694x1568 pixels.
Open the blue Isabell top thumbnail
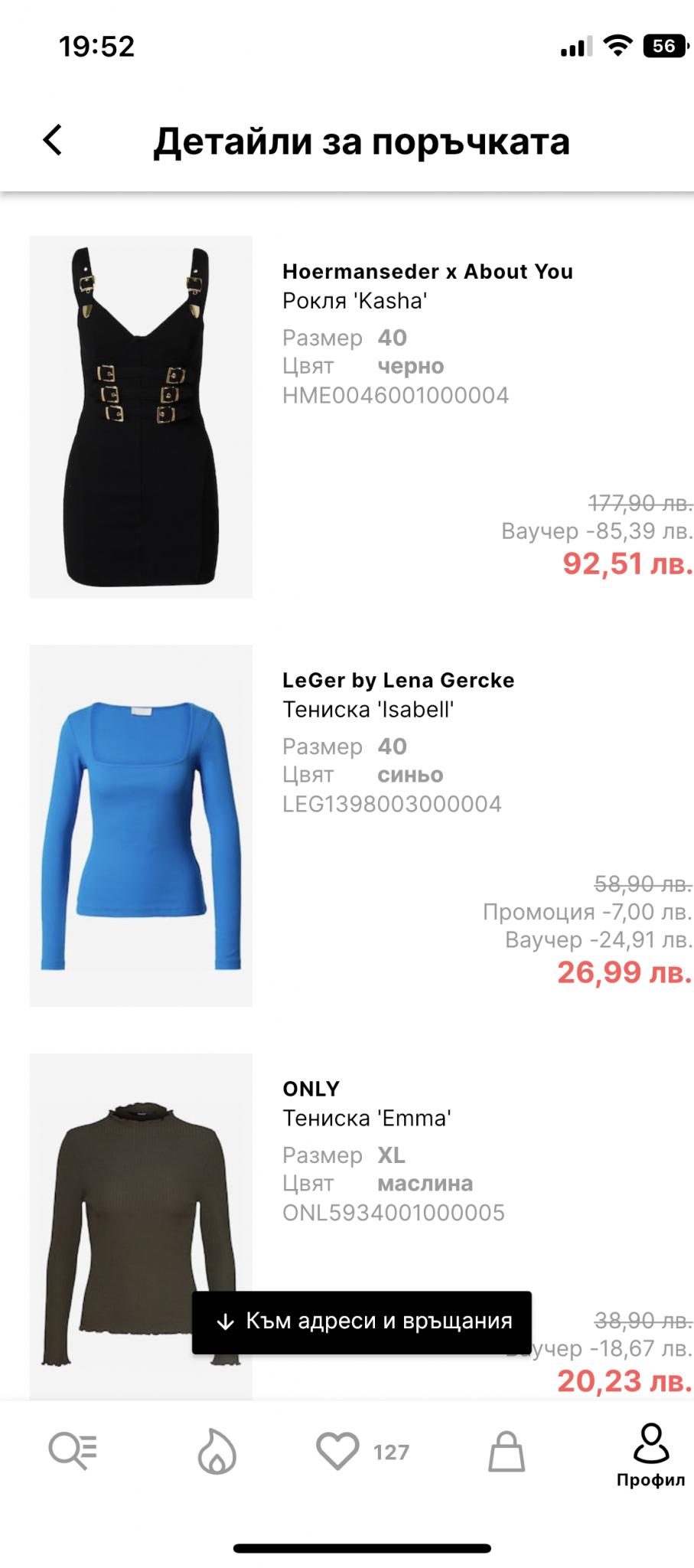[141, 825]
